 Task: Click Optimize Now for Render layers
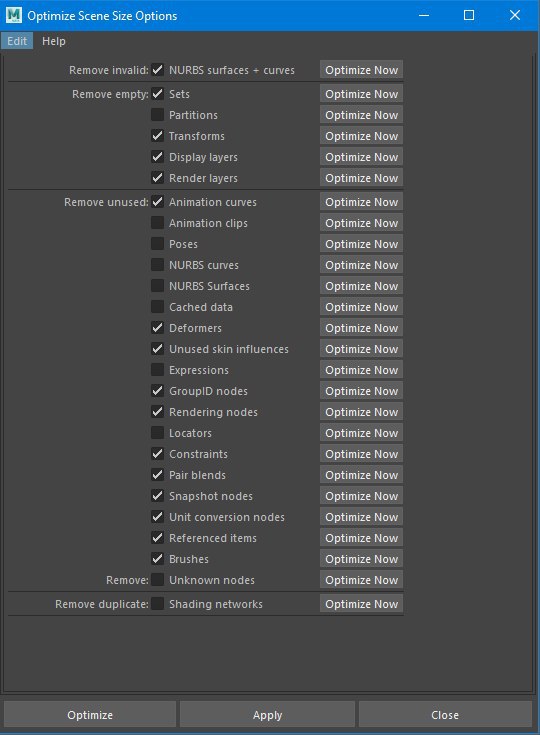(361, 178)
